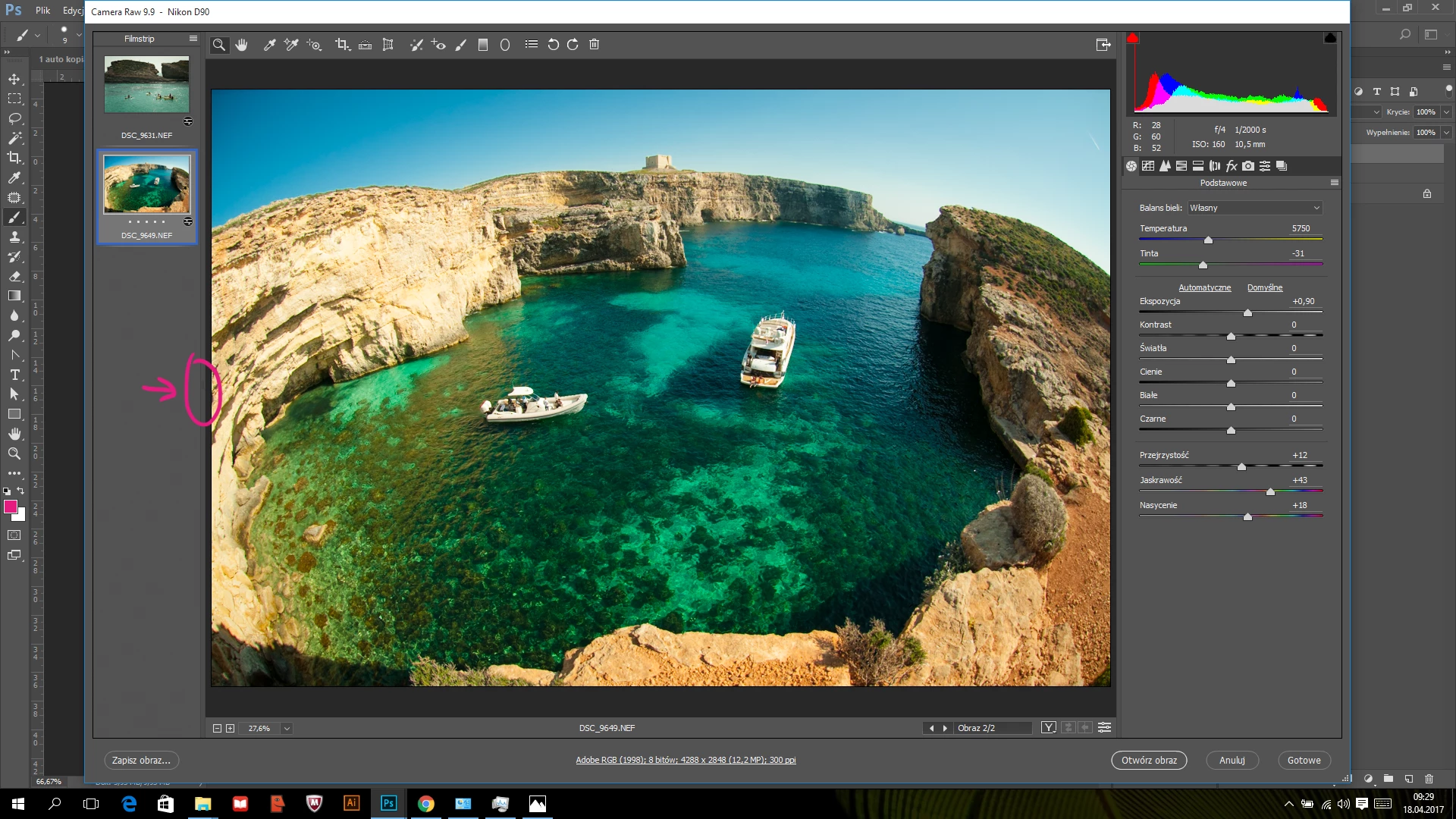Open the Tone Curve panel tab

(1148, 166)
